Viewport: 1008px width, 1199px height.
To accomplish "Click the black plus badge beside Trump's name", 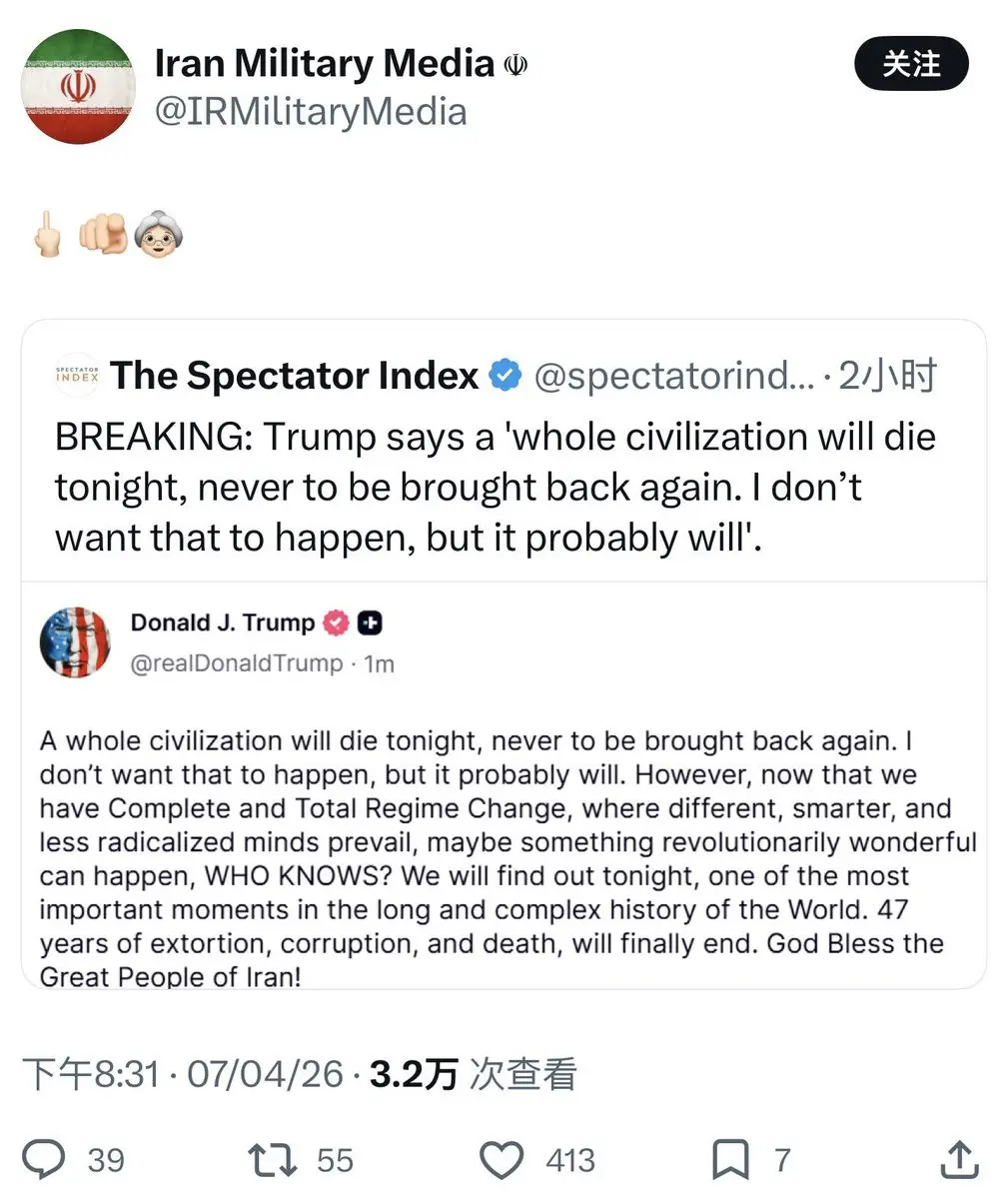I will pyautogui.click(x=370, y=622).
